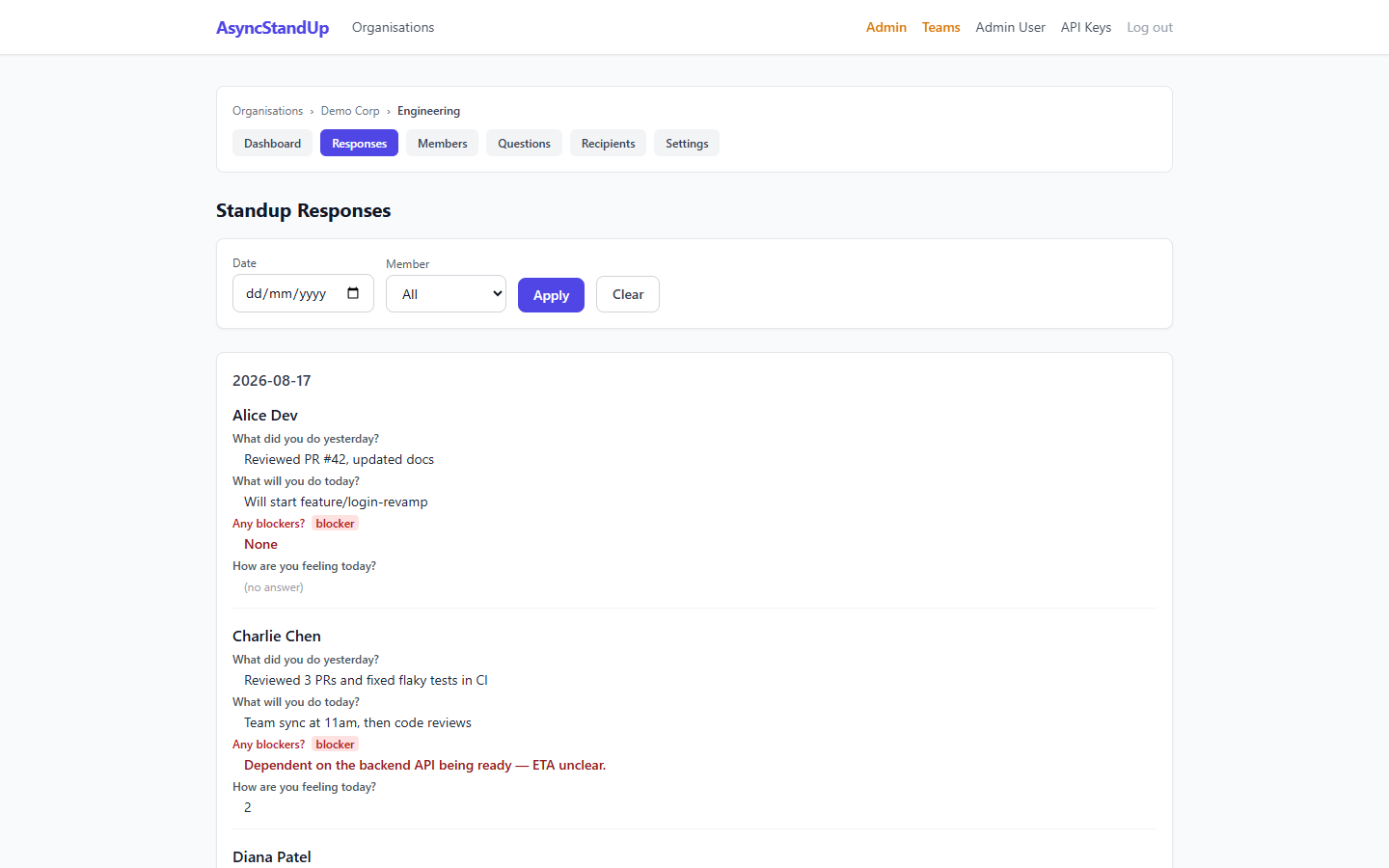The width and height of the screenshot is (1389, 868).
Task: Go to Teams in header
Action: (x=940, y=27)
